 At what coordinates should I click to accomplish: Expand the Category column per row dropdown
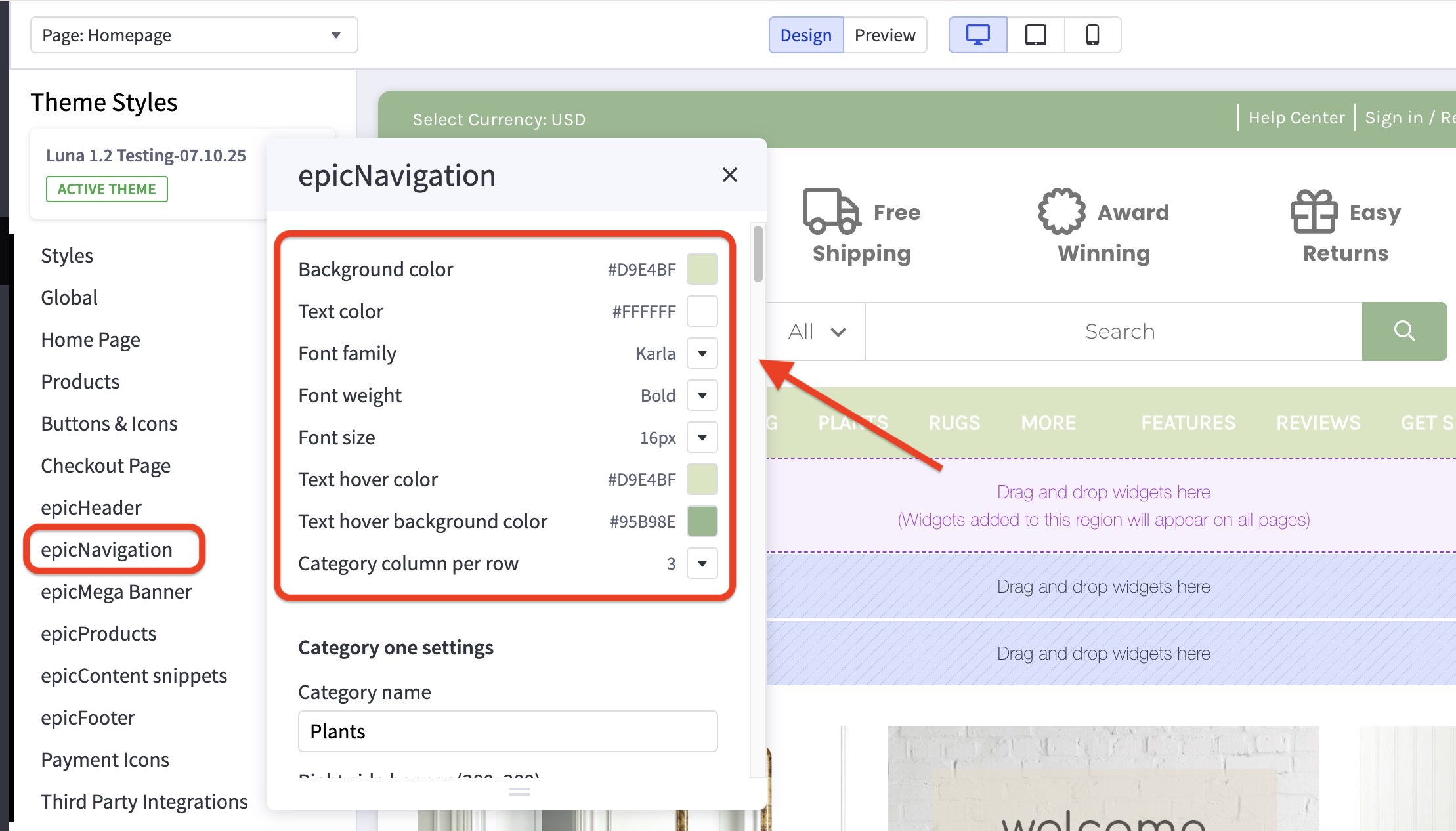(x=702, y=563)
